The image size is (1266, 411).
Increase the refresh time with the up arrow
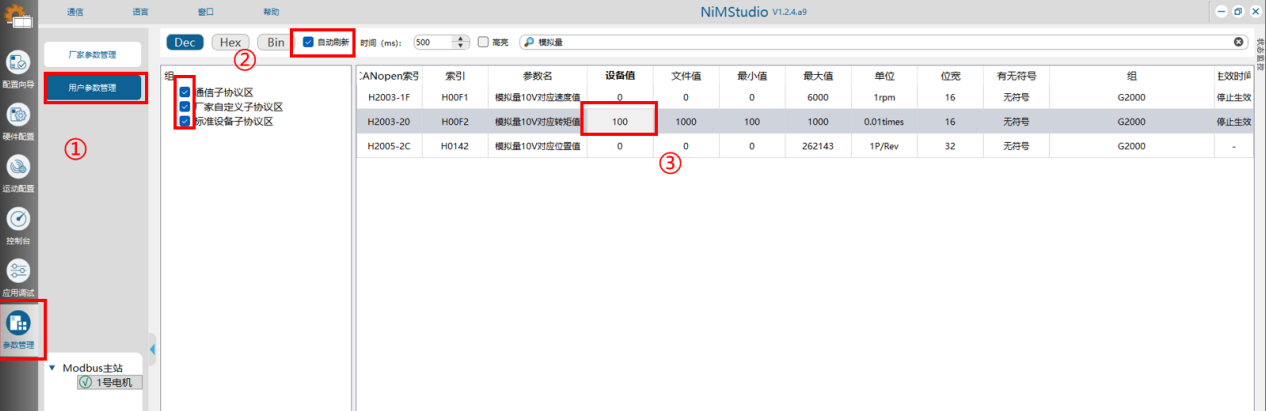pyautogui.click(x=459, y=39)
